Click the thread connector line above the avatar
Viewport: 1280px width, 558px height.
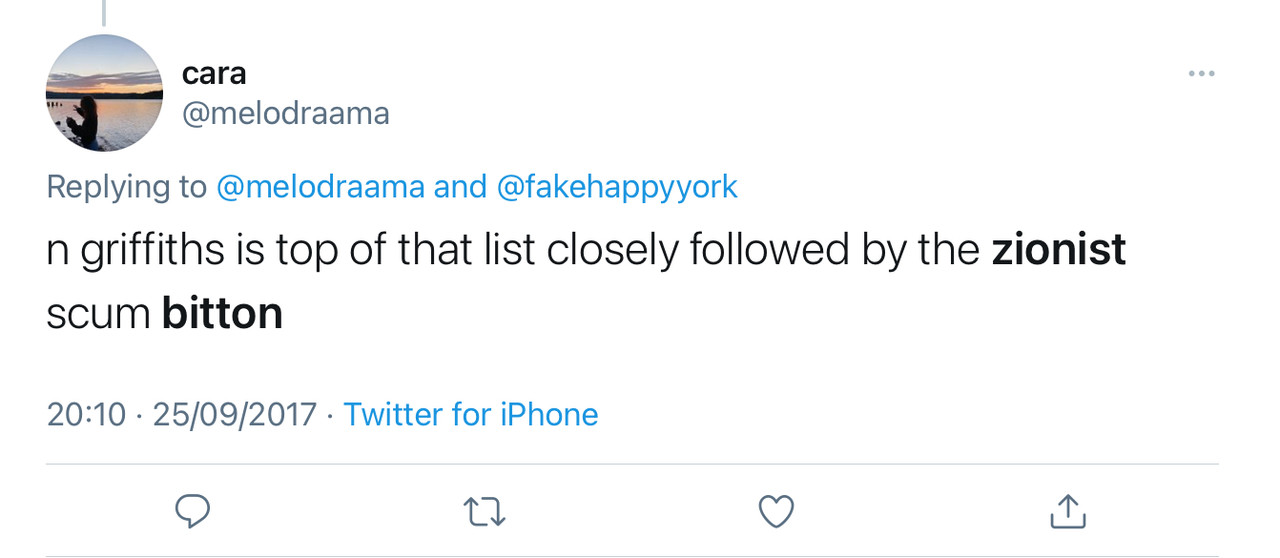coord(104,12)
